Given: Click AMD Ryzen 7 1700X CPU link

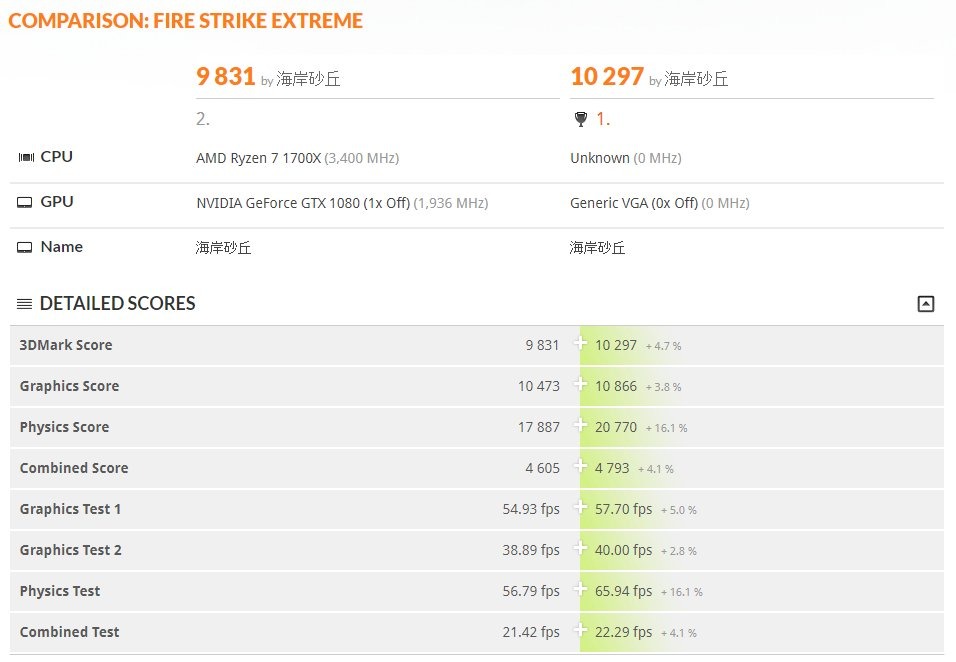Looking at the screenshot, I should coord(259,158).
